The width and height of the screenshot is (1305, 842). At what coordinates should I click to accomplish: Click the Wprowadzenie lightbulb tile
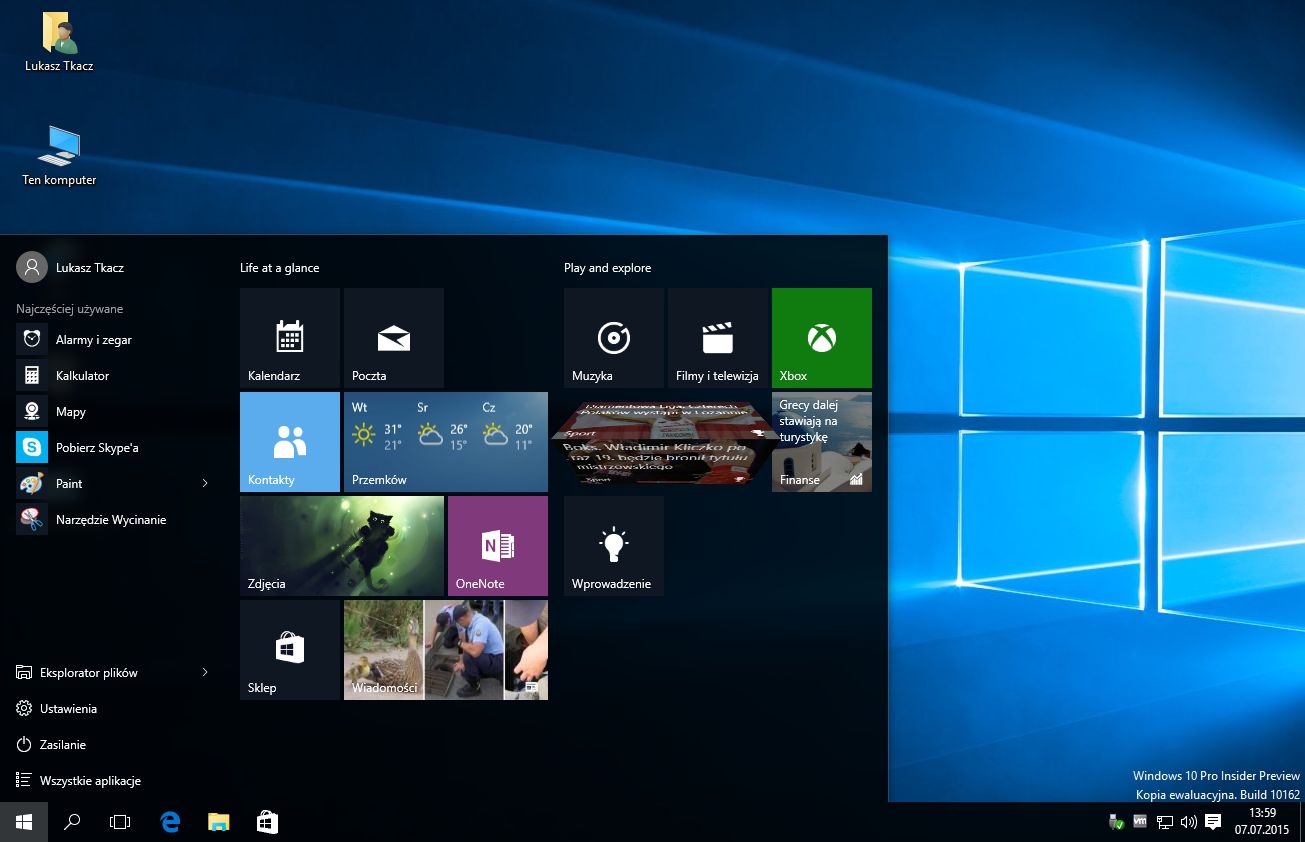click(613, 546)
